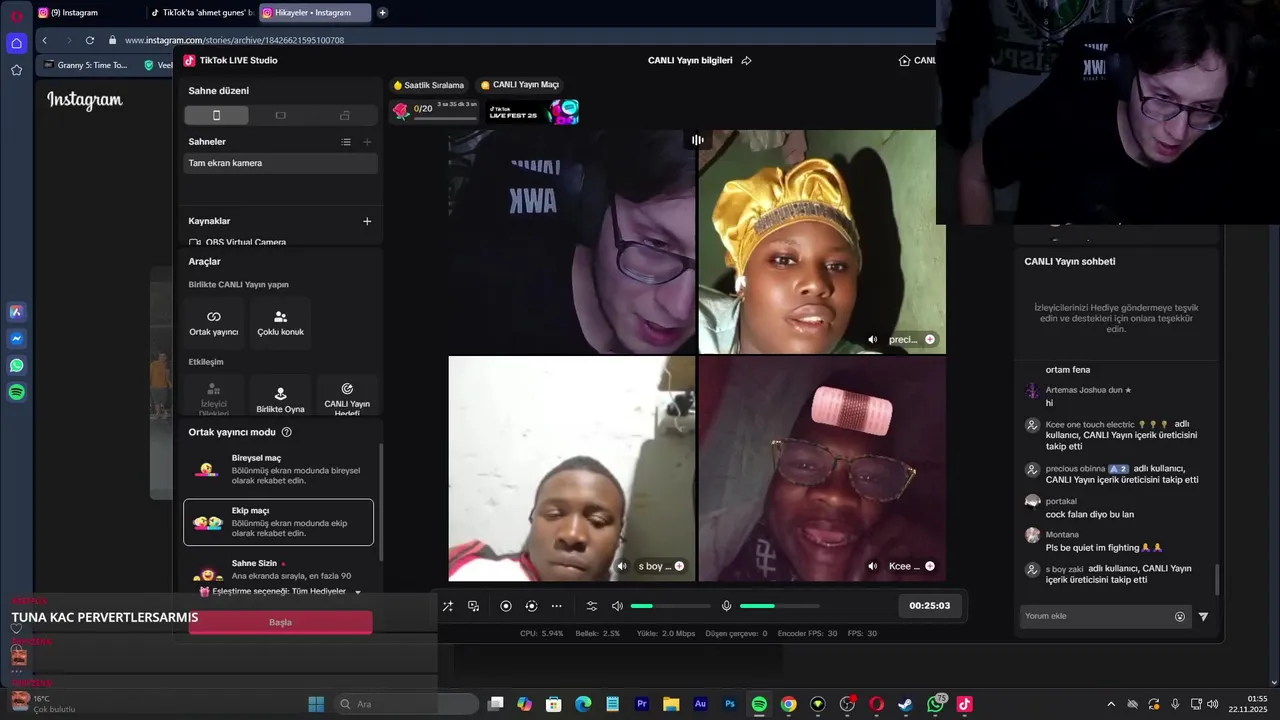1280x720 pixels.
Task: Open the chat filter funnel icon
Action: (x=1203, y=616)
